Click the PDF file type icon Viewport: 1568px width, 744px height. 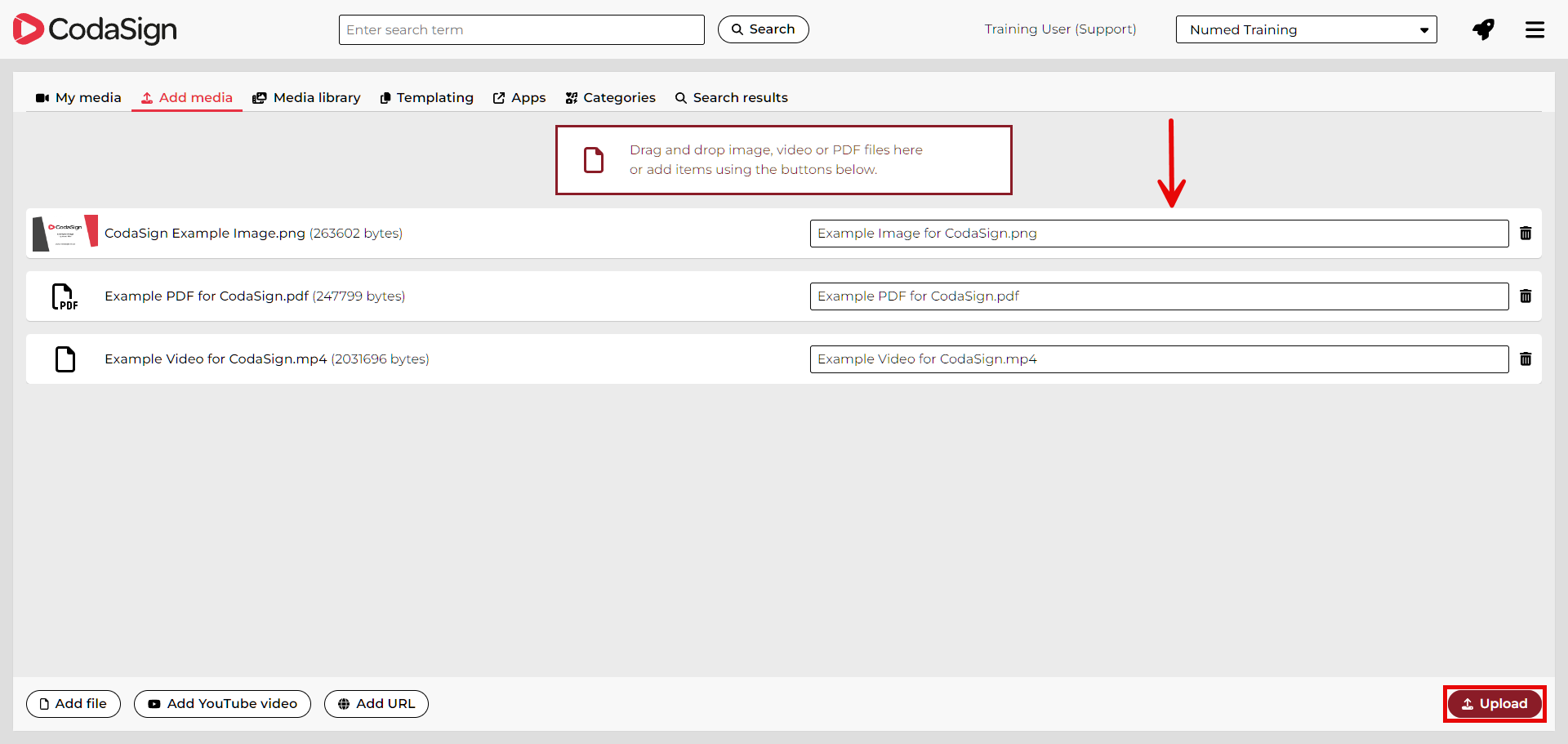click(65, 296)
